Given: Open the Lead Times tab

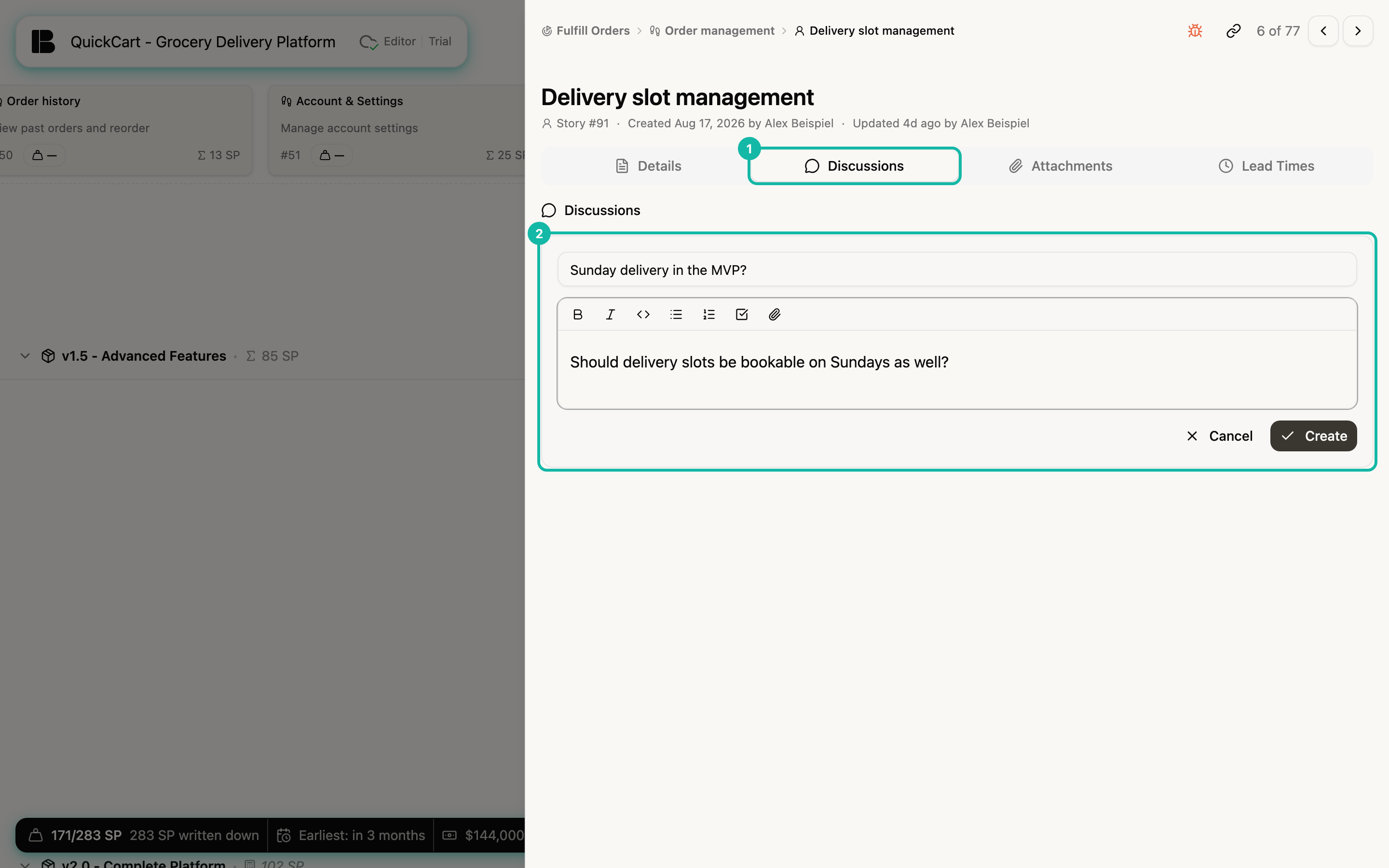Looking at the screenshot, I should click(x=1266, y=166).
